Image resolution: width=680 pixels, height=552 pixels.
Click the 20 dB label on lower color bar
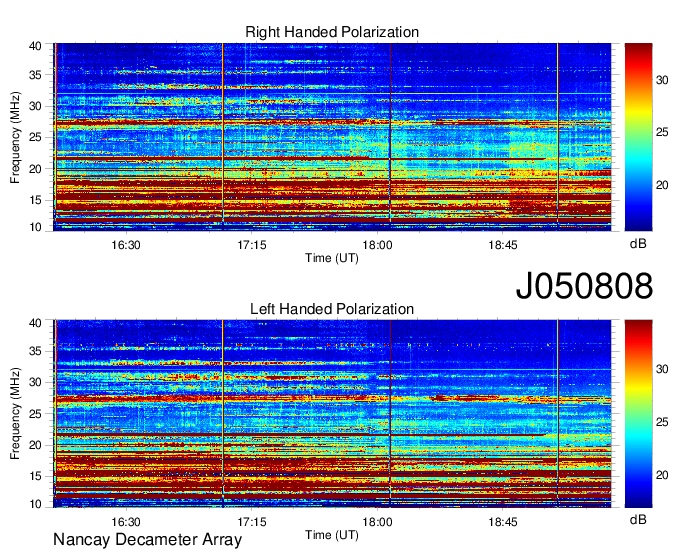(x=662, y=475)
